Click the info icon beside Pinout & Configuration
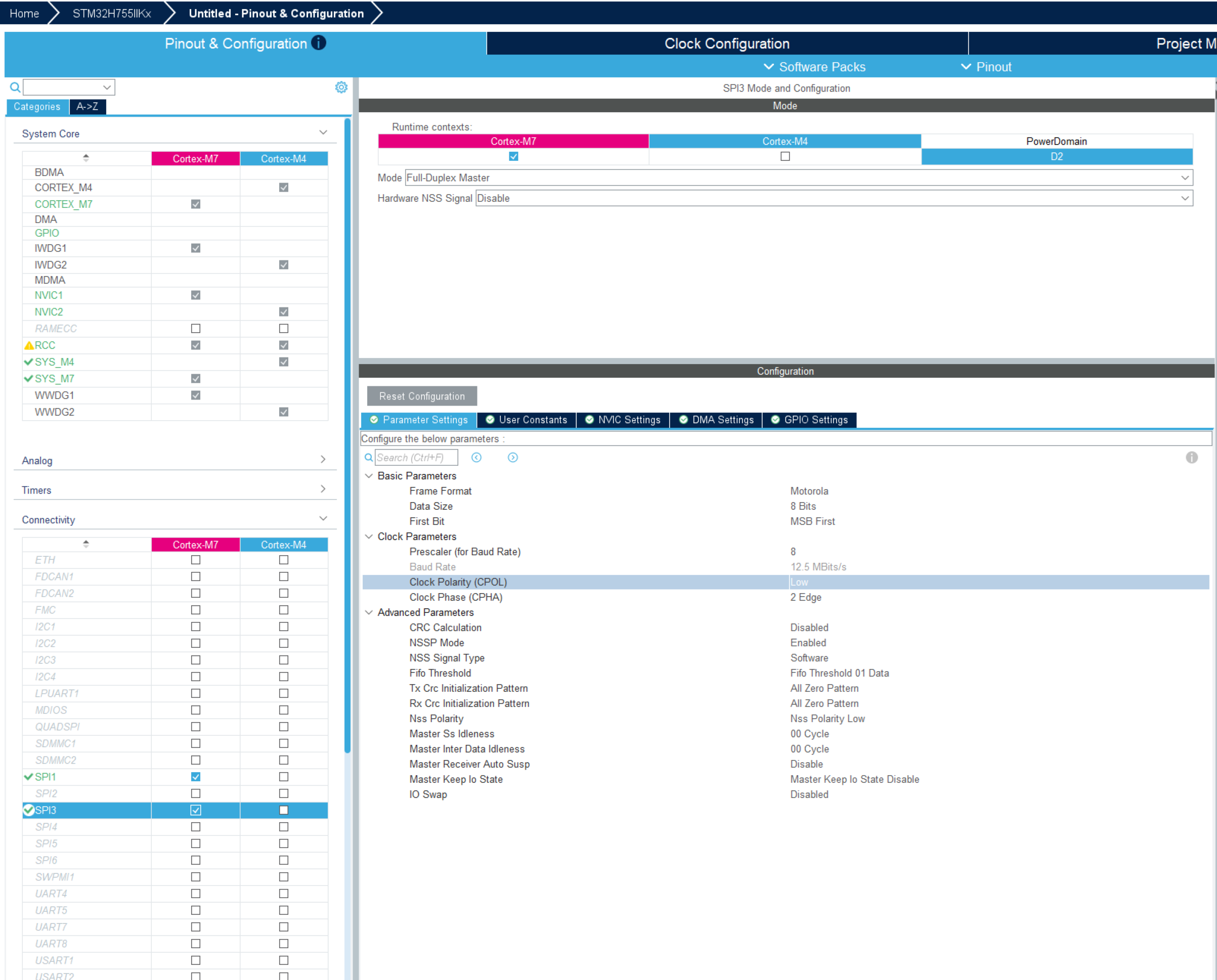The width and height of the screenshot is (1217, 980). [319, 43]
